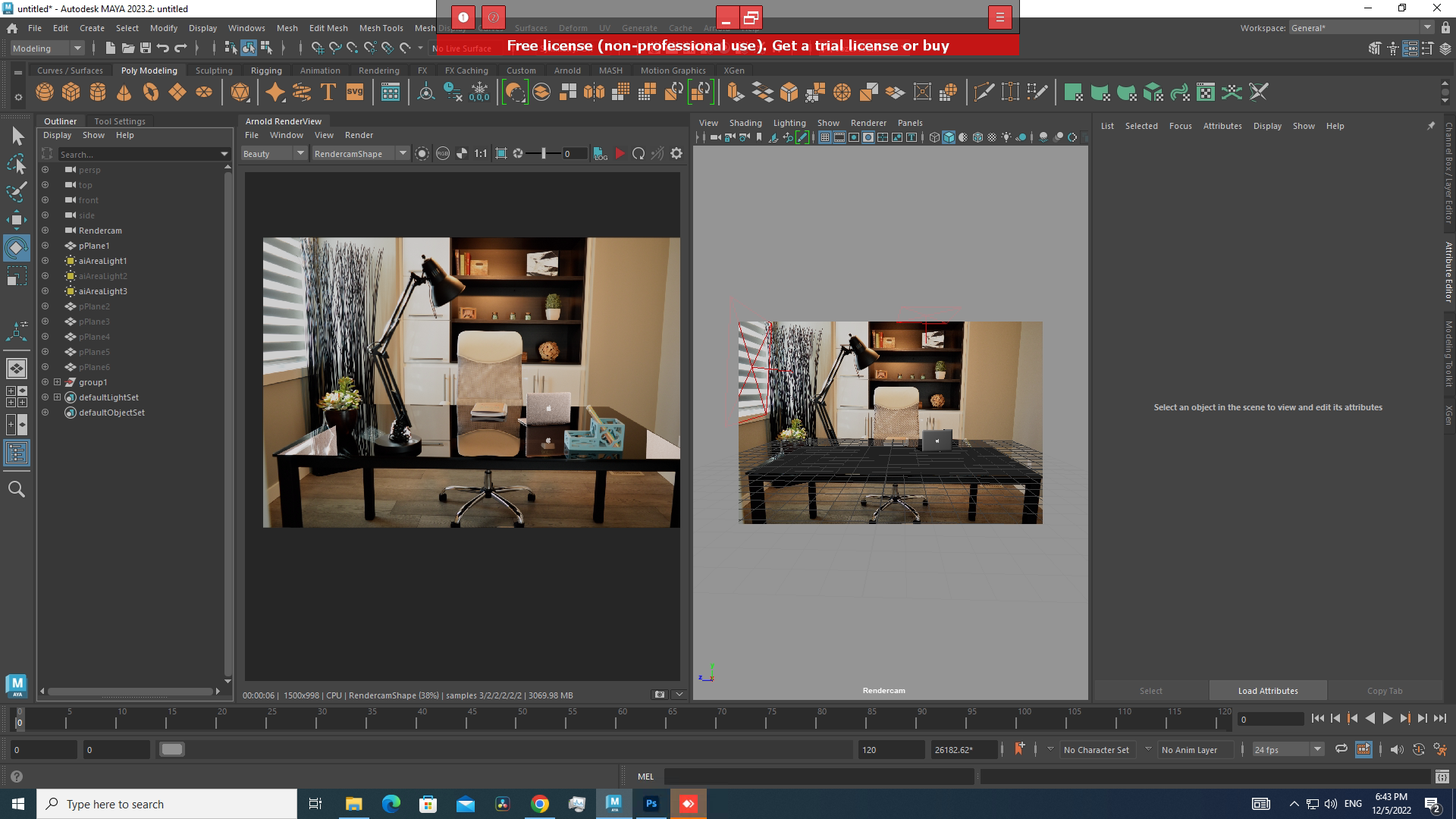Image resolution: width=1456 pixels, height=819 pixels.
Task: Open the 24 fps frame rate dropdown
Action: coord(1288,749)
